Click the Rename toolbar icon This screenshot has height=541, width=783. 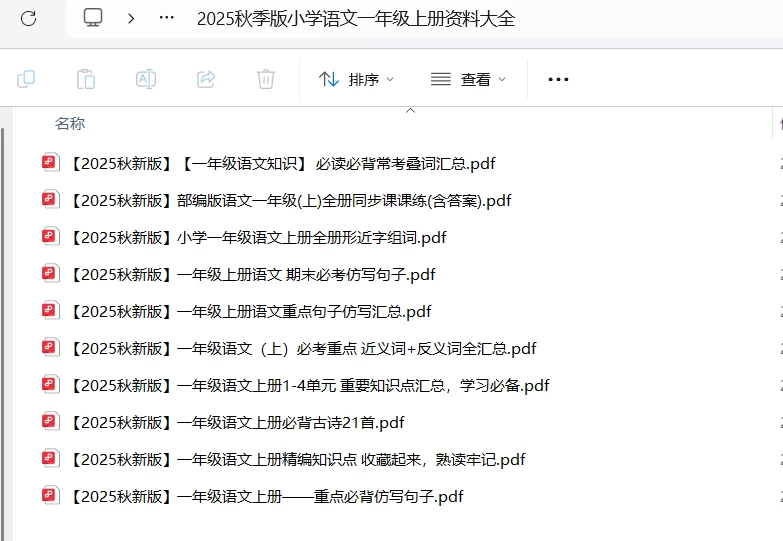146,79
